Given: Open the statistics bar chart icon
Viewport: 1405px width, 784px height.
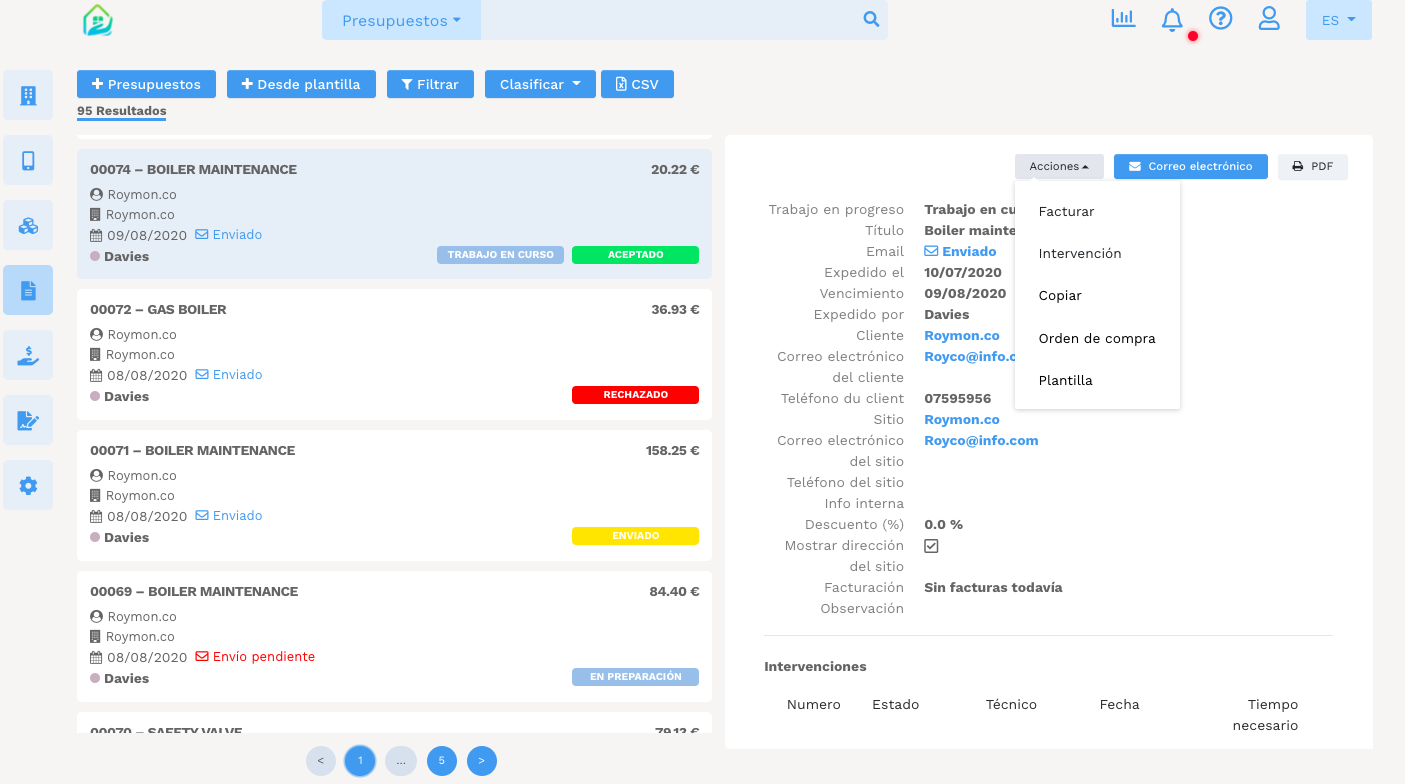Looking at the screenshot, I should pos(1122,18).
